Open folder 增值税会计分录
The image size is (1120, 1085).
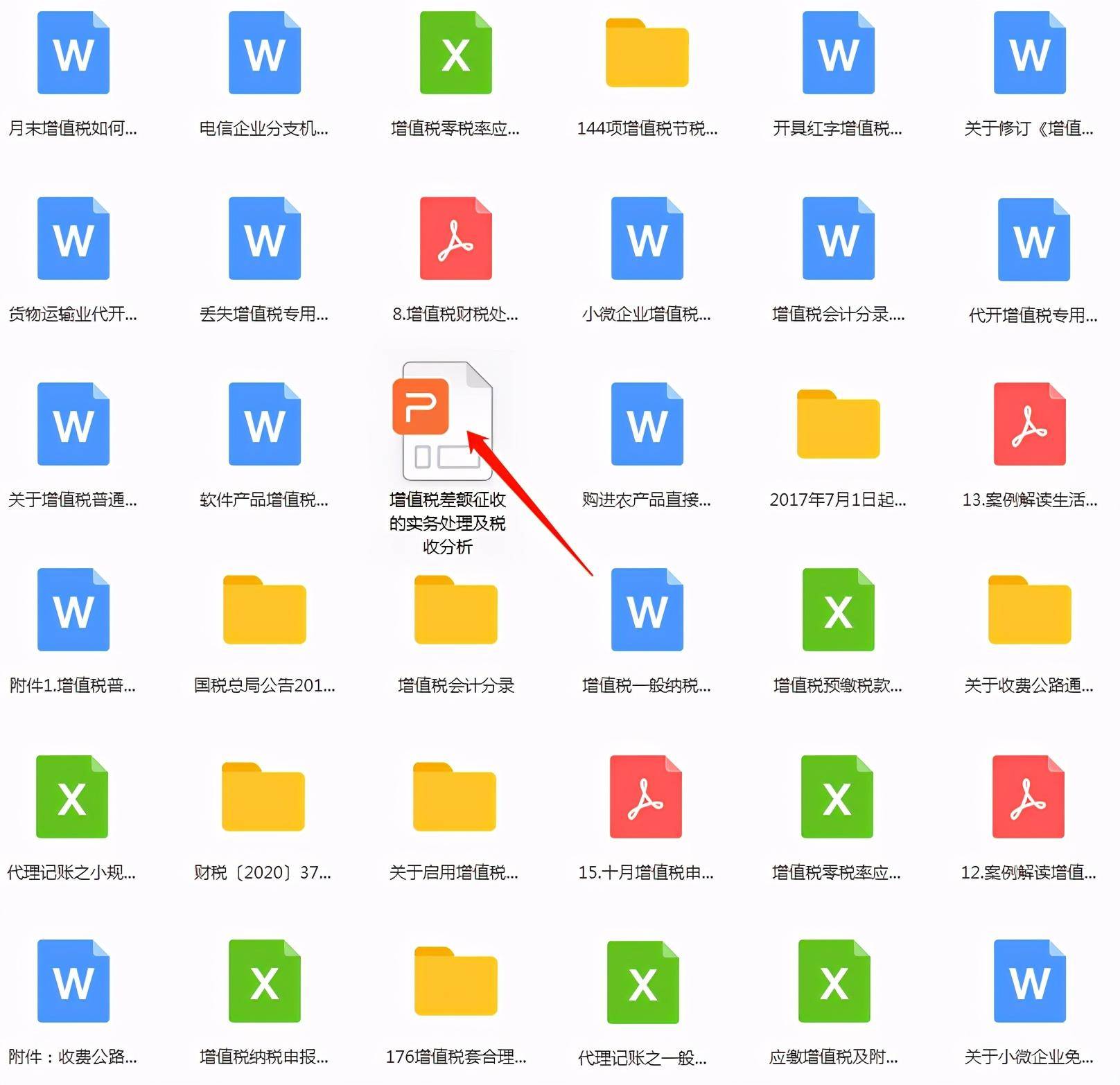(x=456, y=610)
